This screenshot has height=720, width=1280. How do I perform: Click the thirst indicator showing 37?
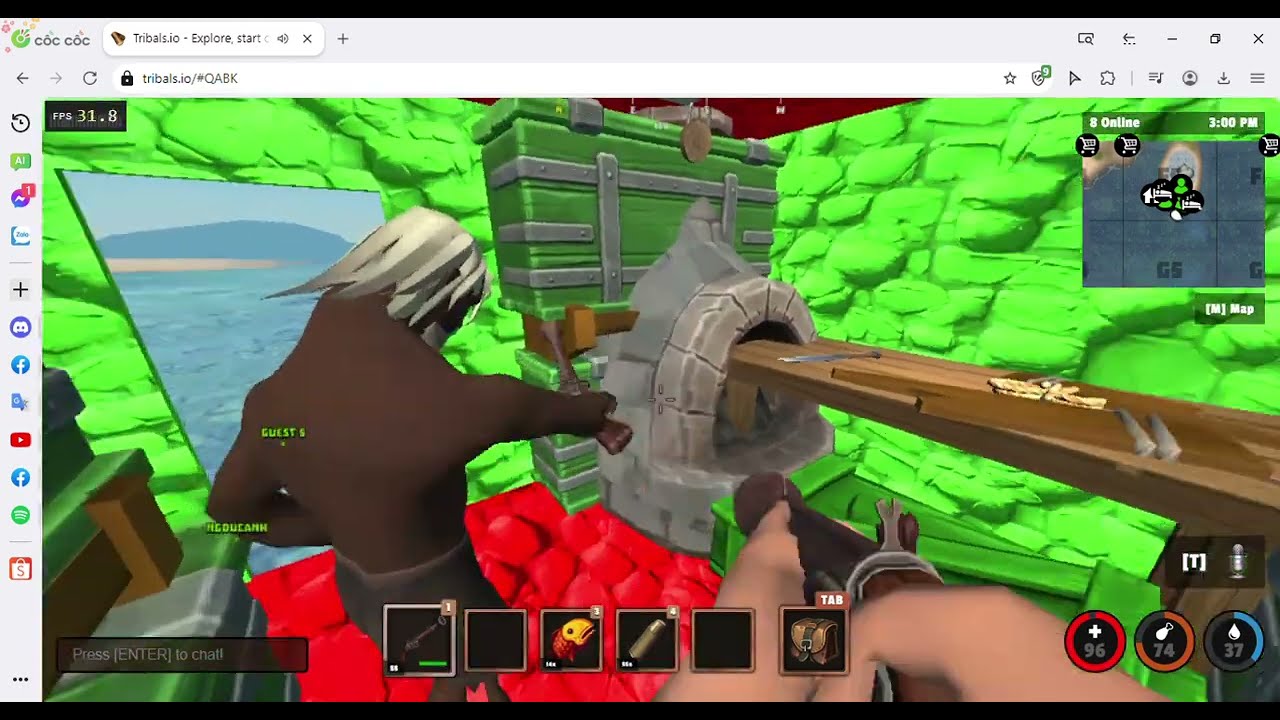click(x=1233, y=642)
